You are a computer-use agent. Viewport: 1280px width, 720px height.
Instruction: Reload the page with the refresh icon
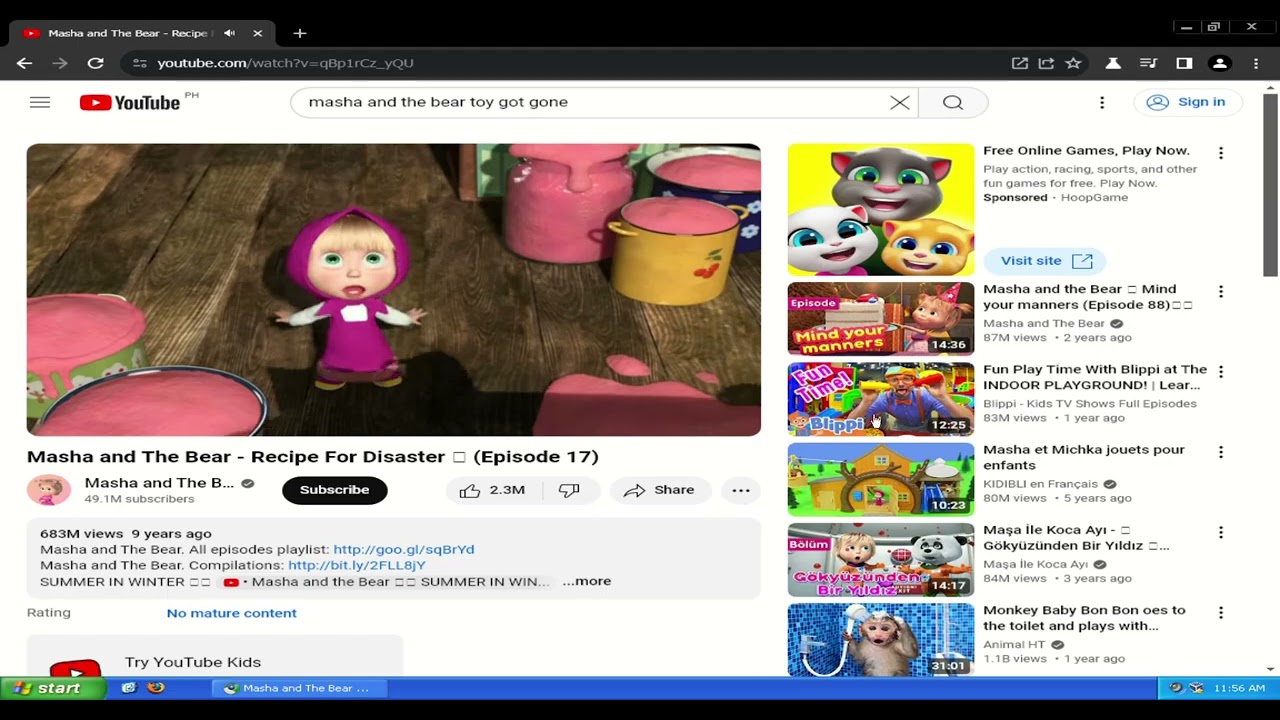96,63
